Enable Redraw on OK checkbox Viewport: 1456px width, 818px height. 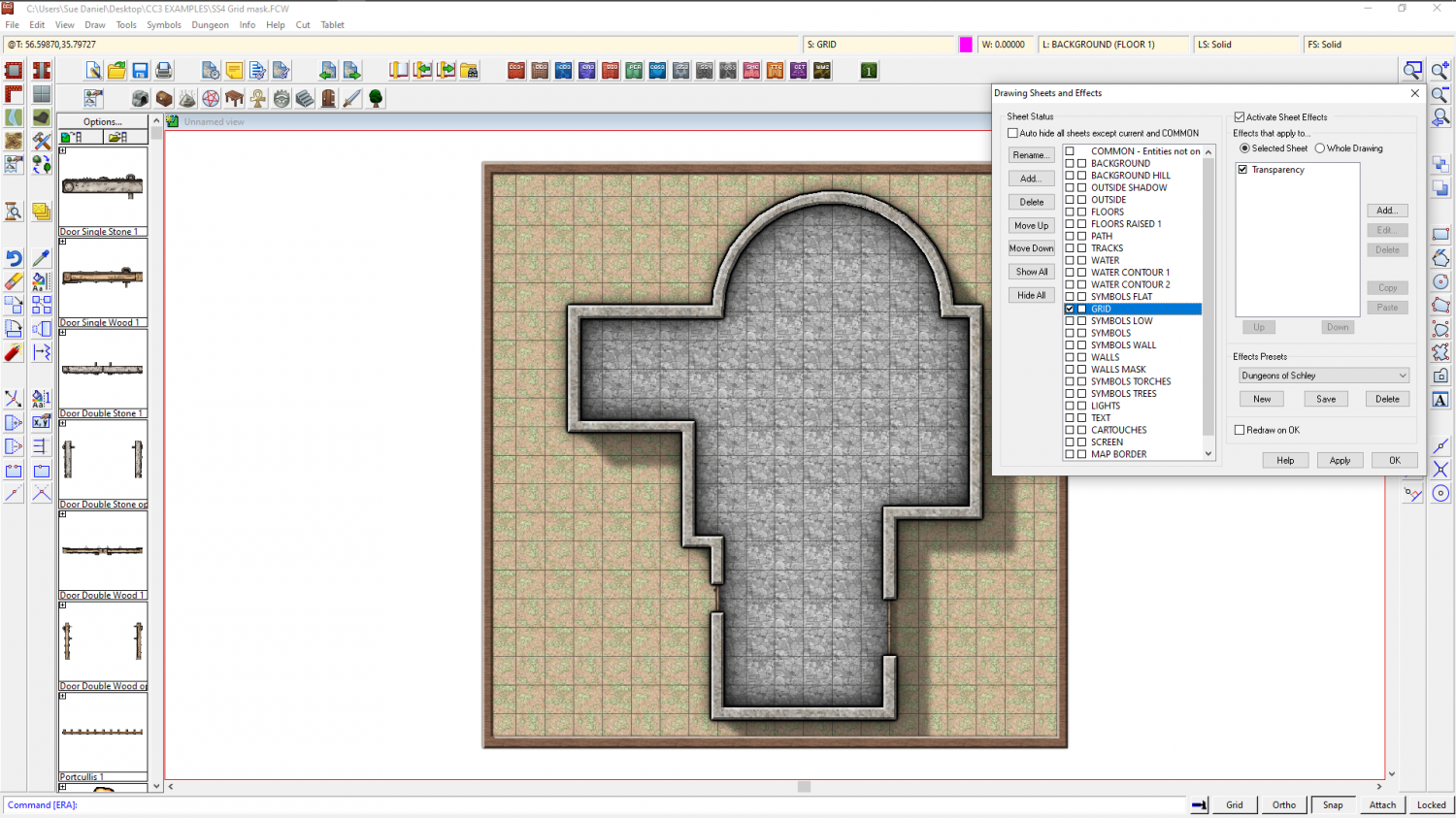[x=1240, y=430]
